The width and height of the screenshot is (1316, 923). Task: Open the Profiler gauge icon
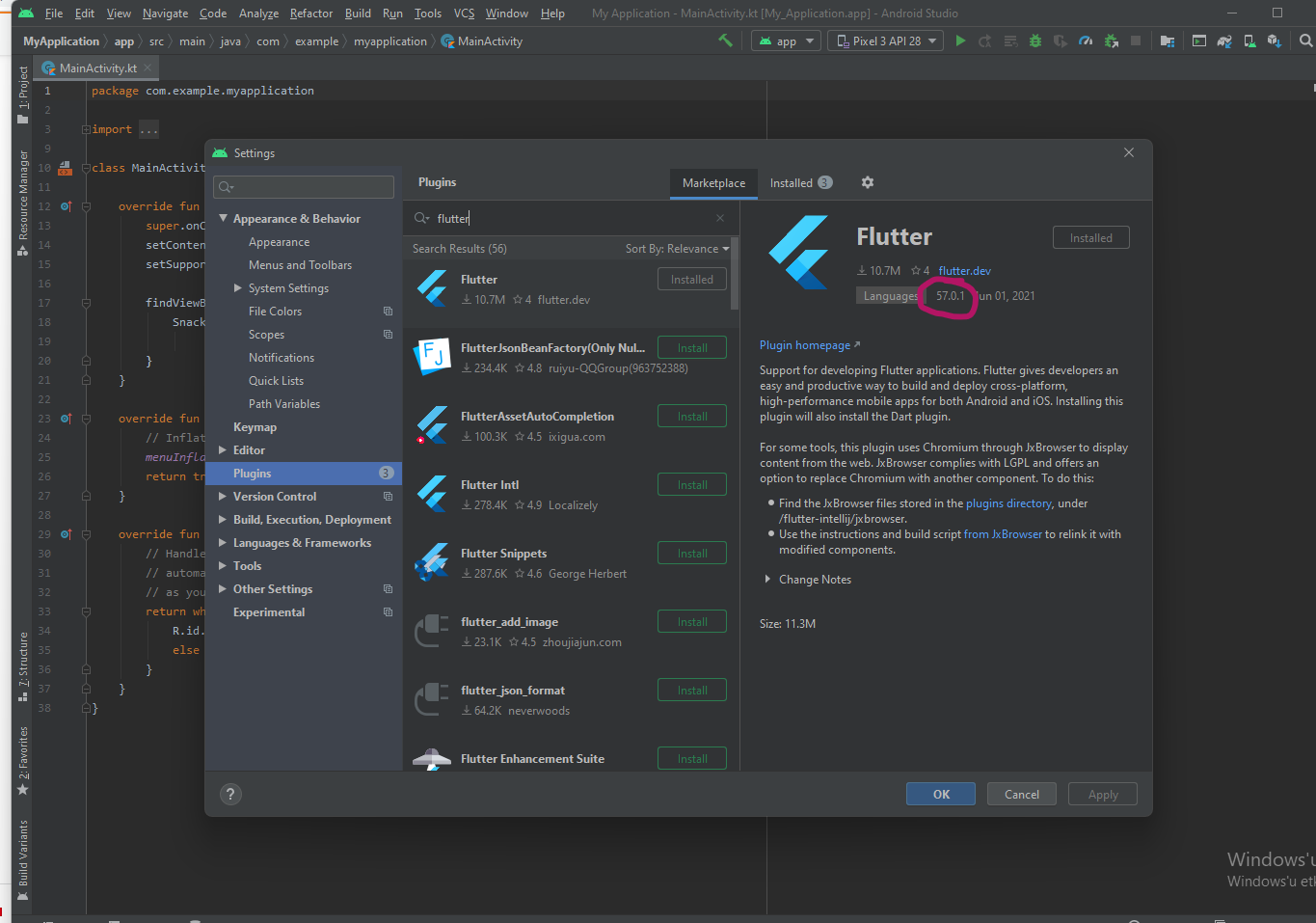pyautogui.click(x=1086, y=41)
